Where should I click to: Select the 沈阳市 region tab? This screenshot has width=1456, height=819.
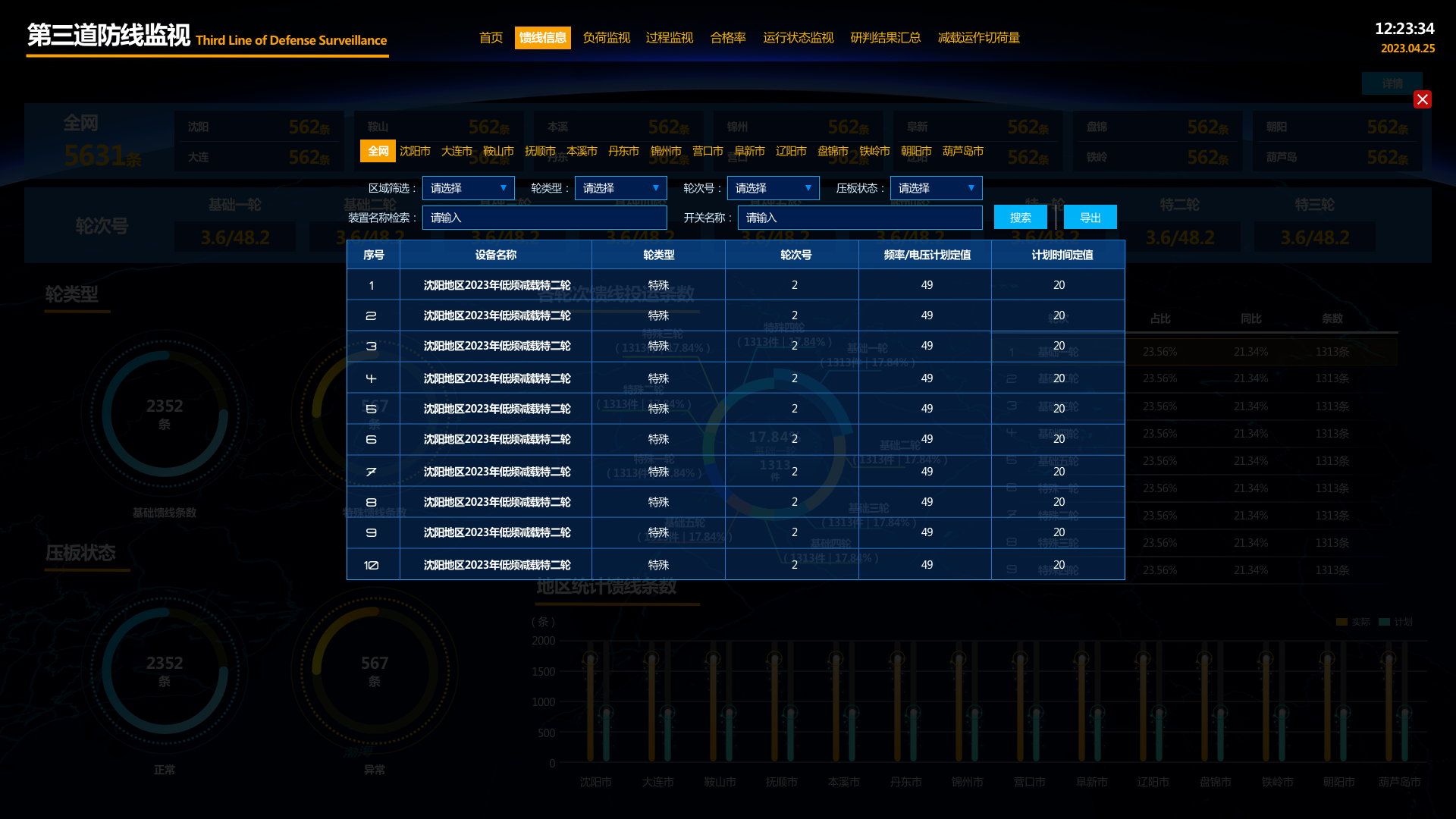[x=415, y=151]
